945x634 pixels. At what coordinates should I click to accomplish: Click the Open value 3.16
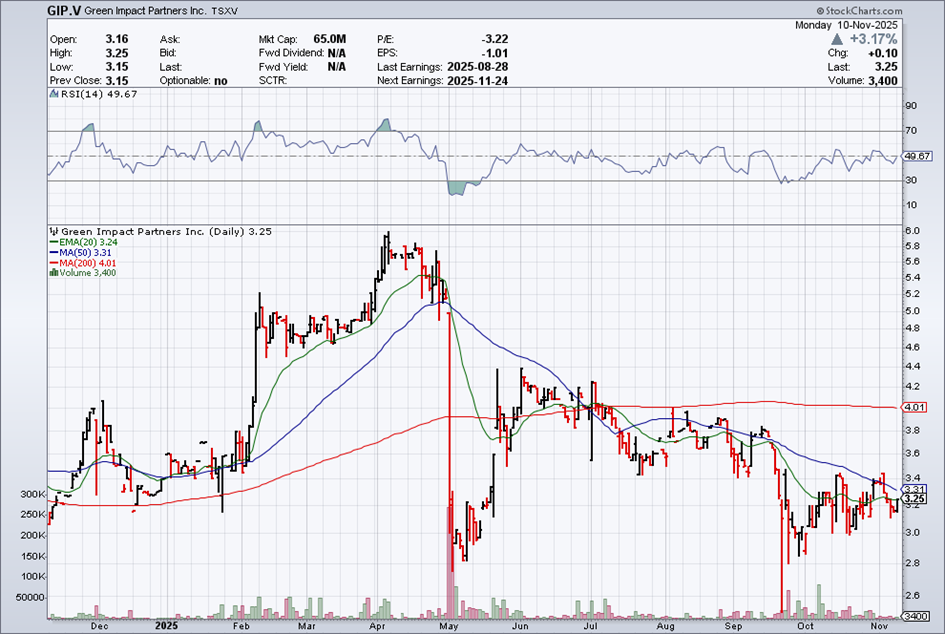pos(117,39)
